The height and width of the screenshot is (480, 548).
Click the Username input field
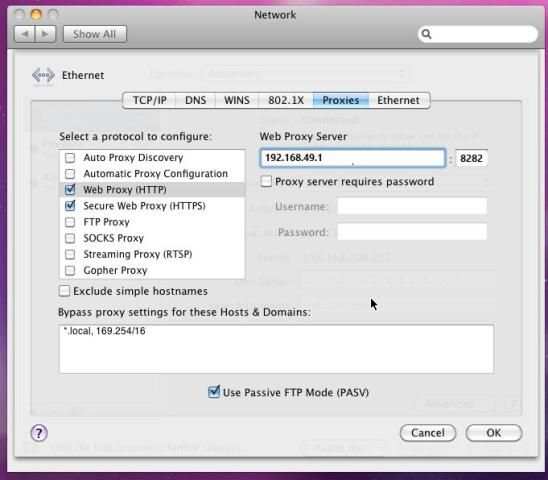(x=412, y=206)
